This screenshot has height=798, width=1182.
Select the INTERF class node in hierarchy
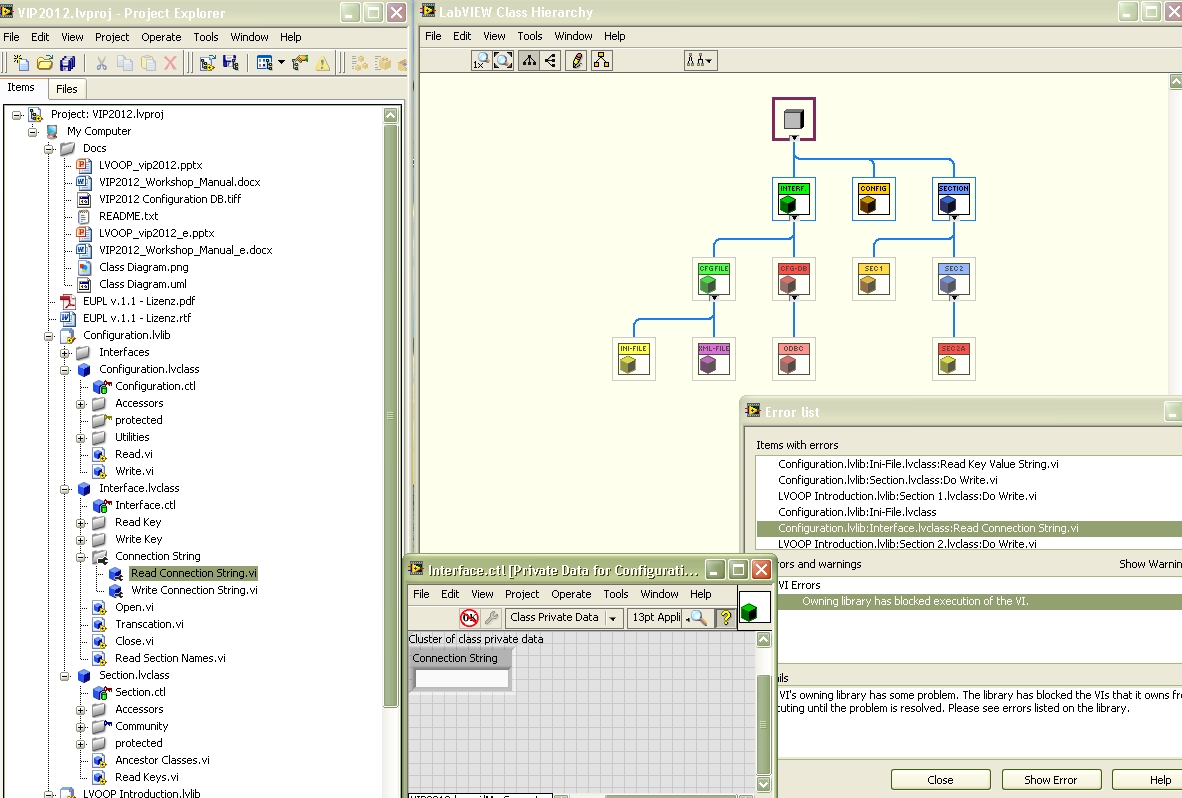point(794,199)
